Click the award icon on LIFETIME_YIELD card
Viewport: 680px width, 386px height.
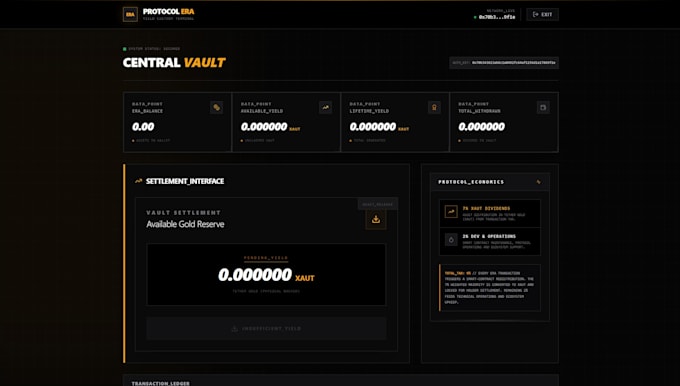(x=434, y=108)
